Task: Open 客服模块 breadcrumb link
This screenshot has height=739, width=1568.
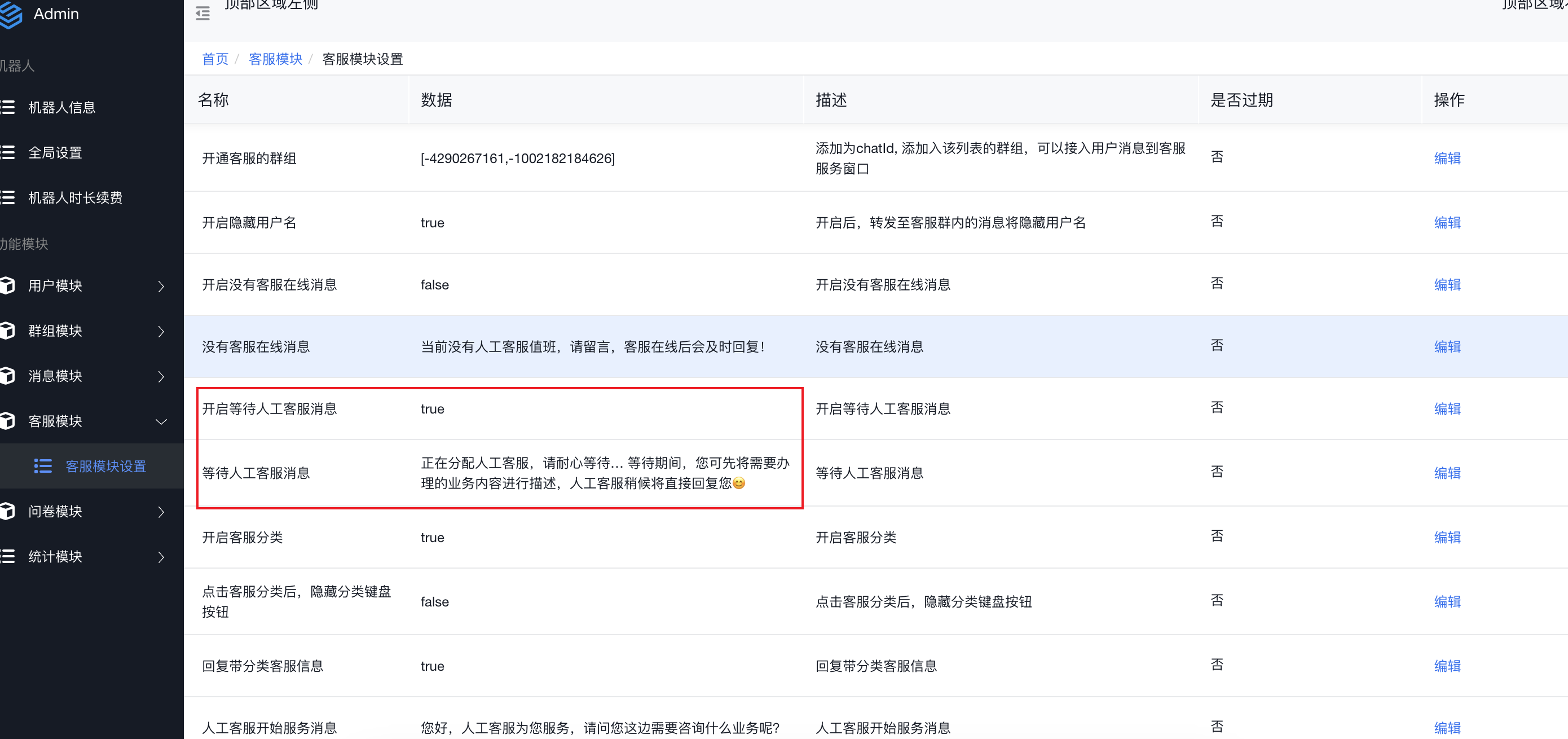Action: [275, 59]
